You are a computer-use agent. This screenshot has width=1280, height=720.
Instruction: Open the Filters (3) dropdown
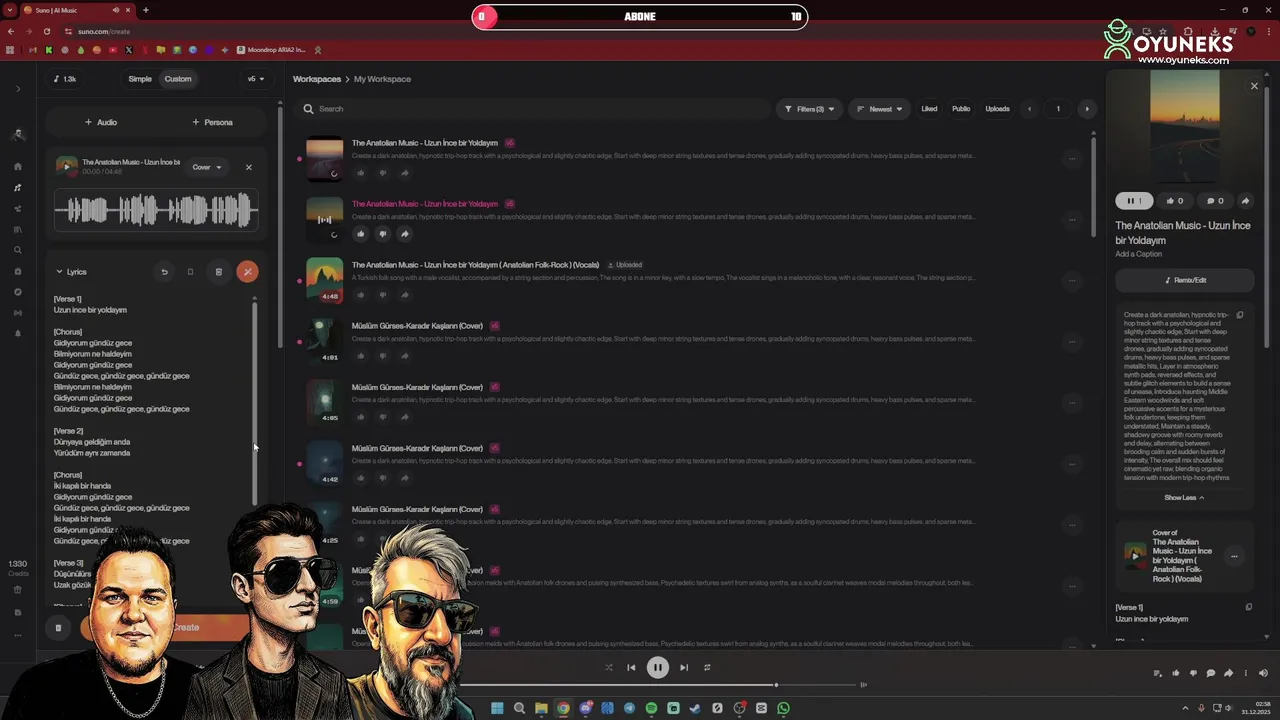coord(808,109)
